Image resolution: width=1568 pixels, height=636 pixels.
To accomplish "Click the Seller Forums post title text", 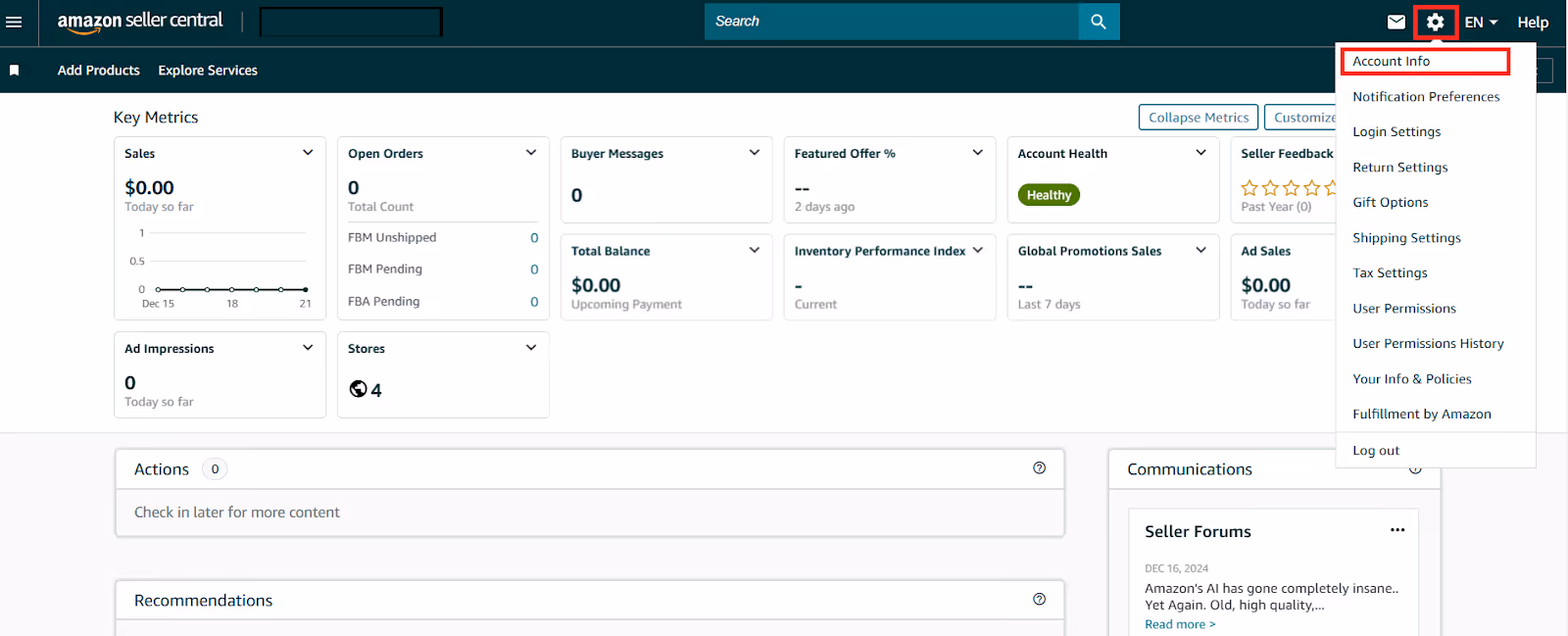I will [x=1272, y=597].
